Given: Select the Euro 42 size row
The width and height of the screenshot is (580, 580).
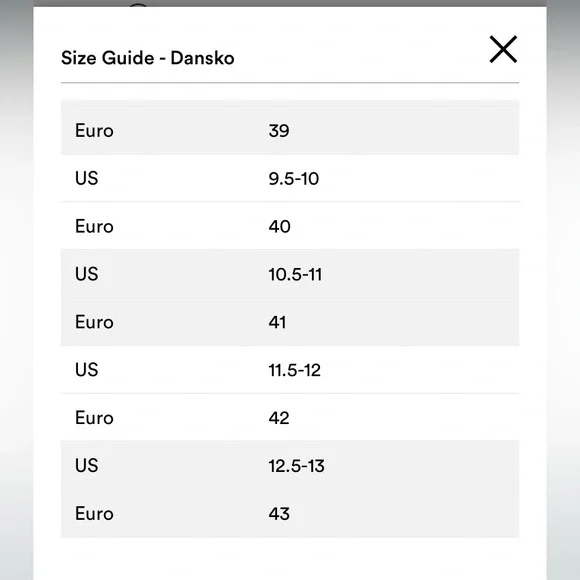Looking at the screenshot, I should (x=290, y=417).
